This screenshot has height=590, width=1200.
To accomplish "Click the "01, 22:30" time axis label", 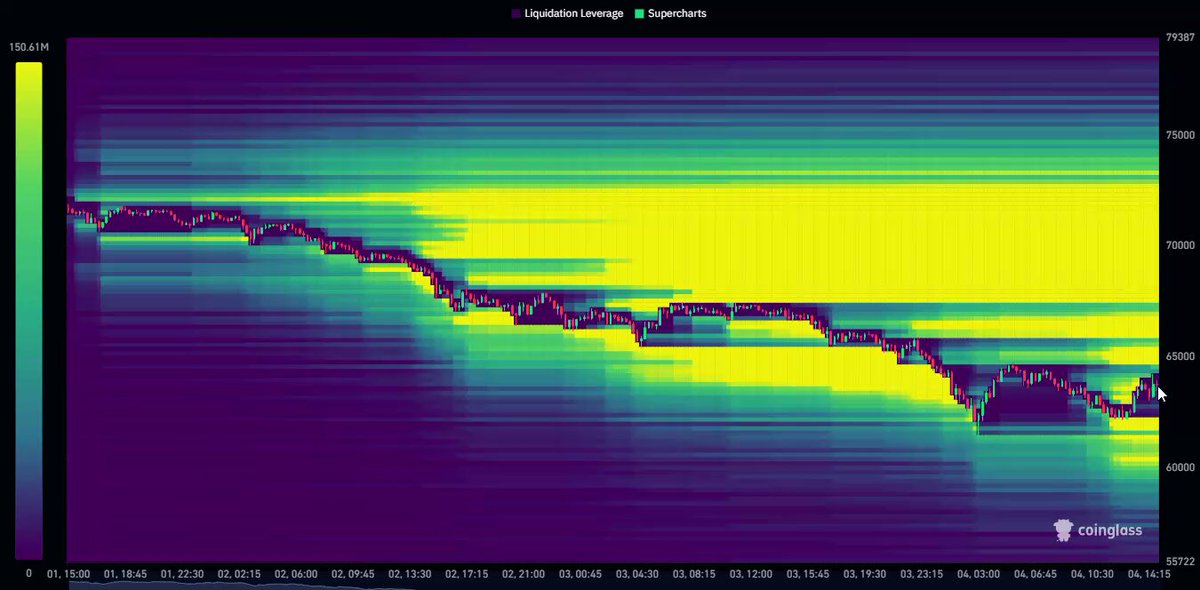I will (x=182, y=575).
